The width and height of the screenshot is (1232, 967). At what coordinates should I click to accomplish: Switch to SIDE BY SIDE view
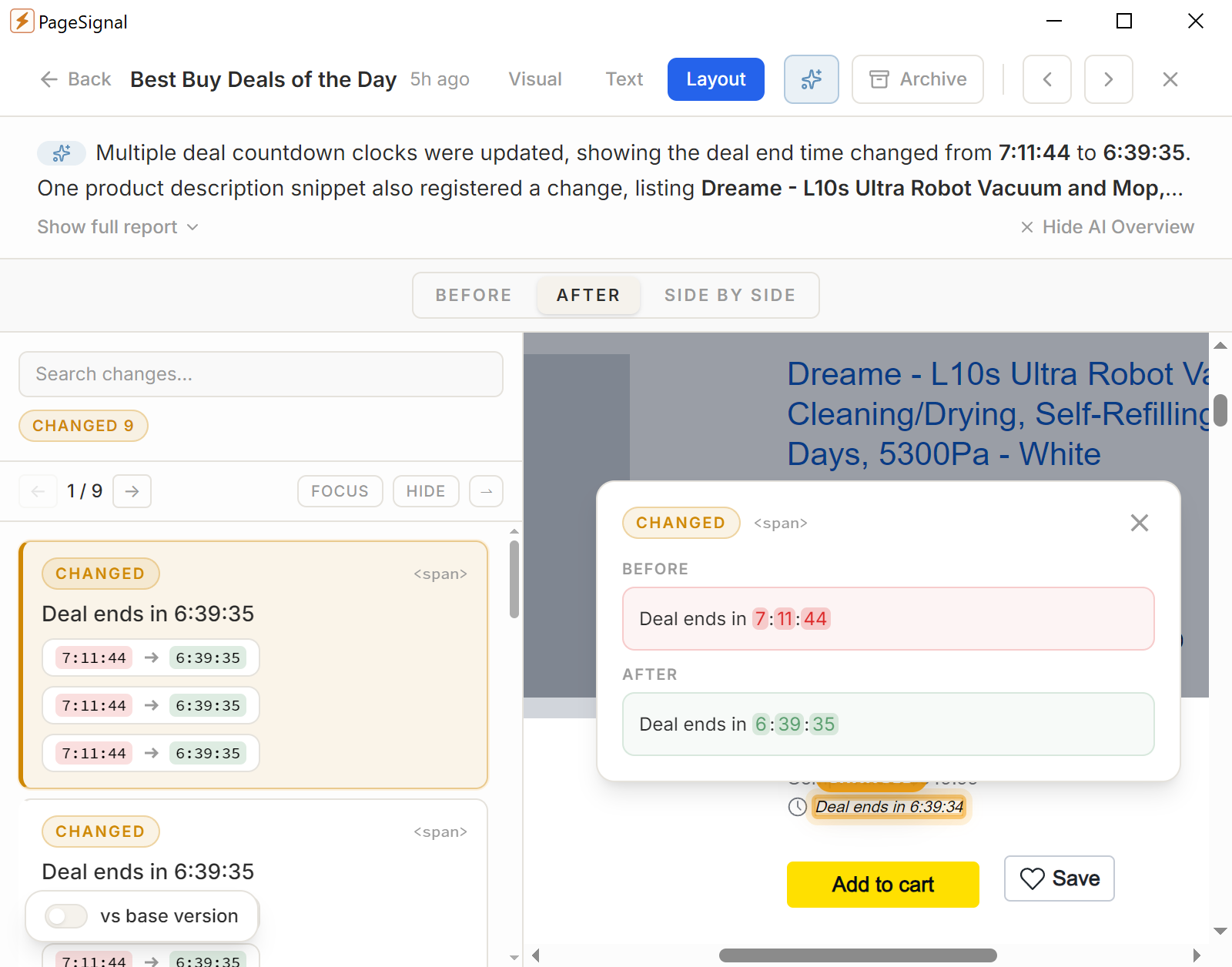click(730, 295)
